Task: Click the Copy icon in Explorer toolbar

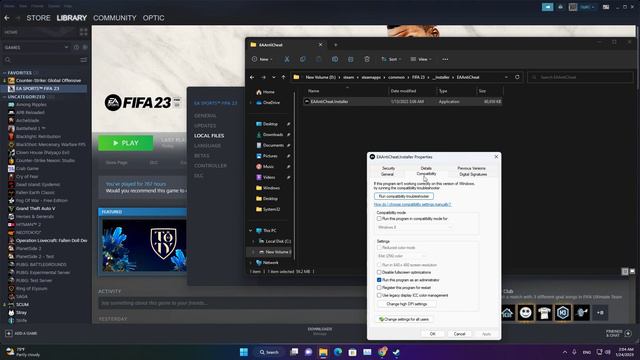Action: tap(302, 59)
